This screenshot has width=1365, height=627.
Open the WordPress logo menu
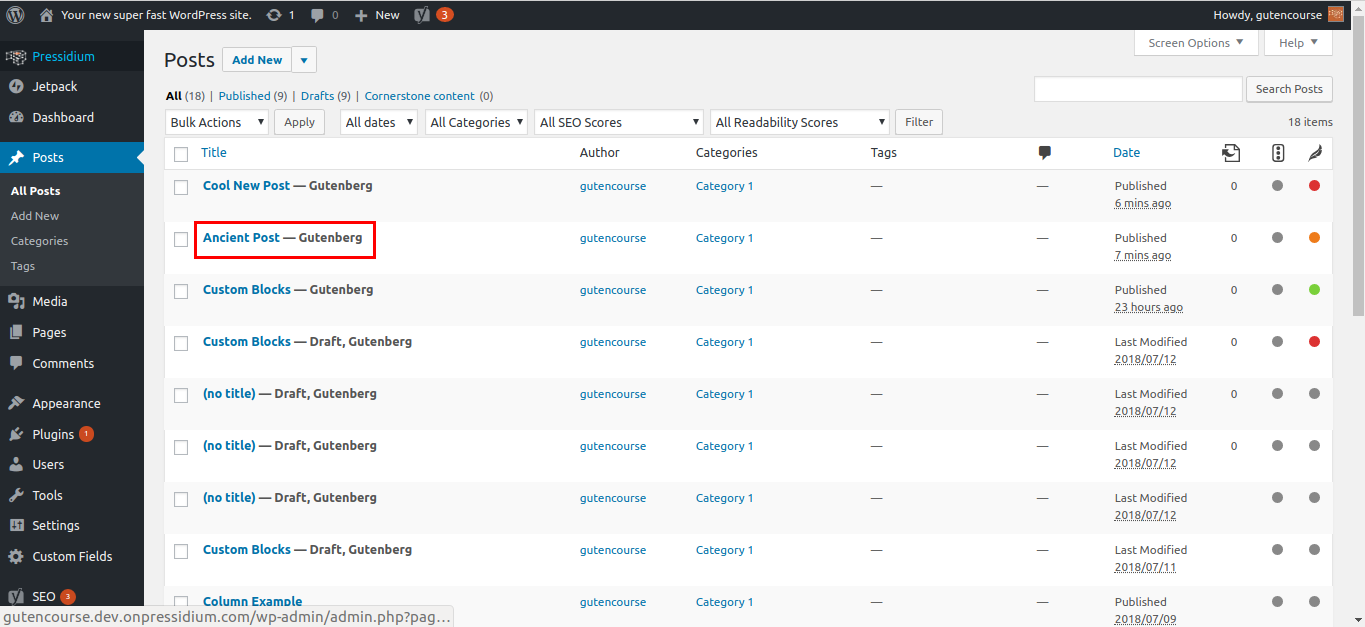pyautogui.click(x=16, y=15)
